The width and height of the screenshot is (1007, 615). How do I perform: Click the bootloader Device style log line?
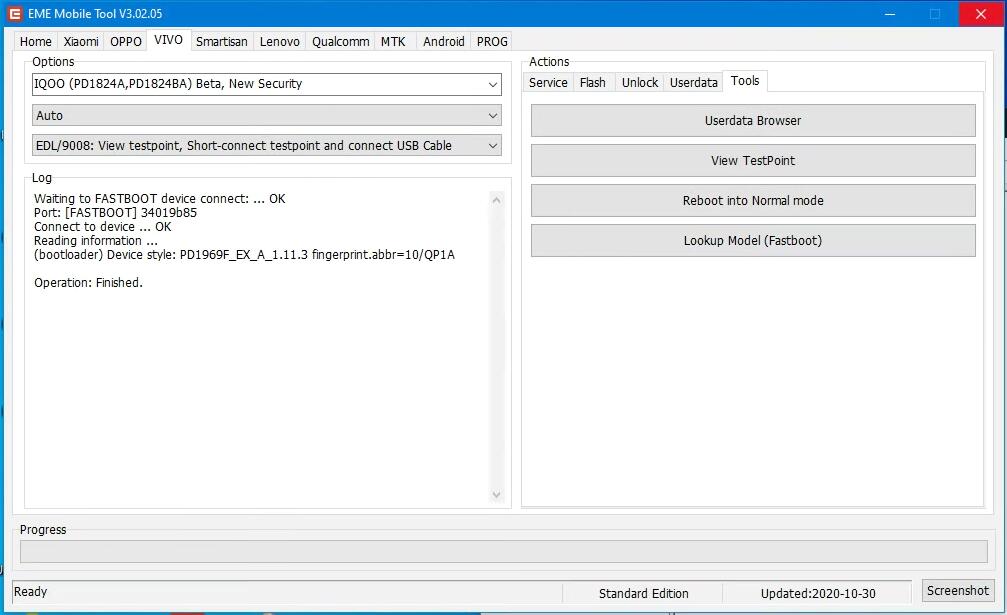pos(244,255)
